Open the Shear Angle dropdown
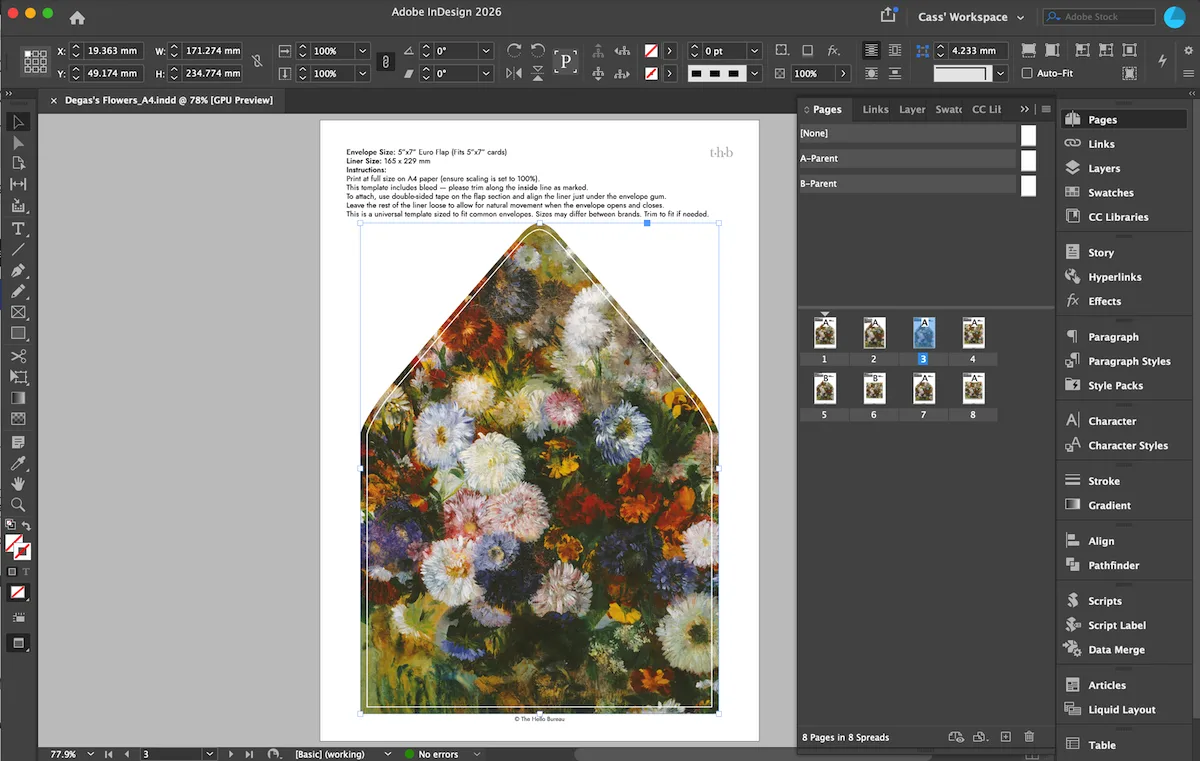 tap(486, 73)
